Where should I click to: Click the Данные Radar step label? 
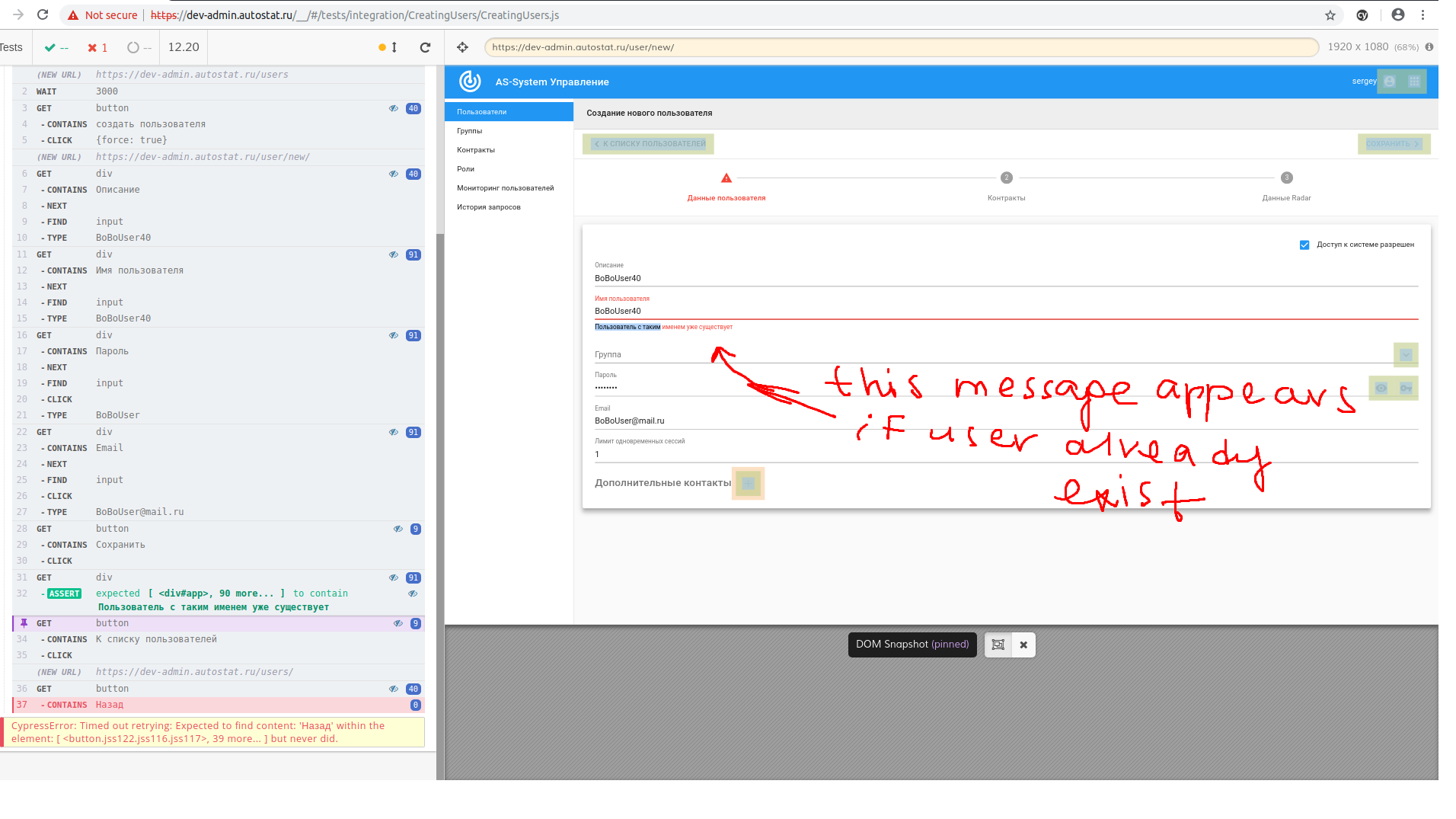tap(1286, 198)
